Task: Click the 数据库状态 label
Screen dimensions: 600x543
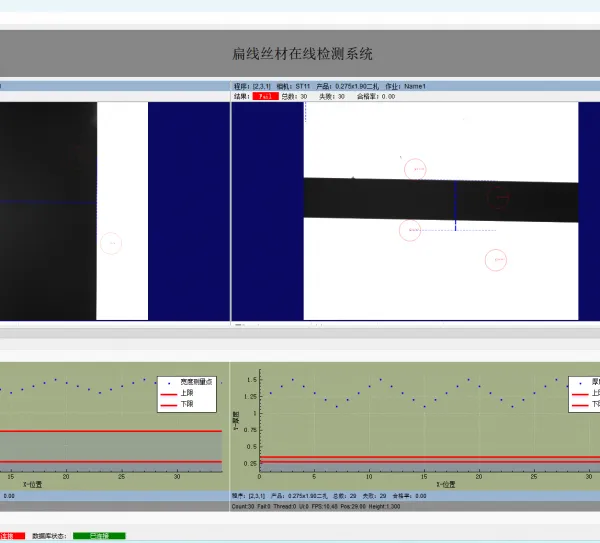Action: point(49,536)
